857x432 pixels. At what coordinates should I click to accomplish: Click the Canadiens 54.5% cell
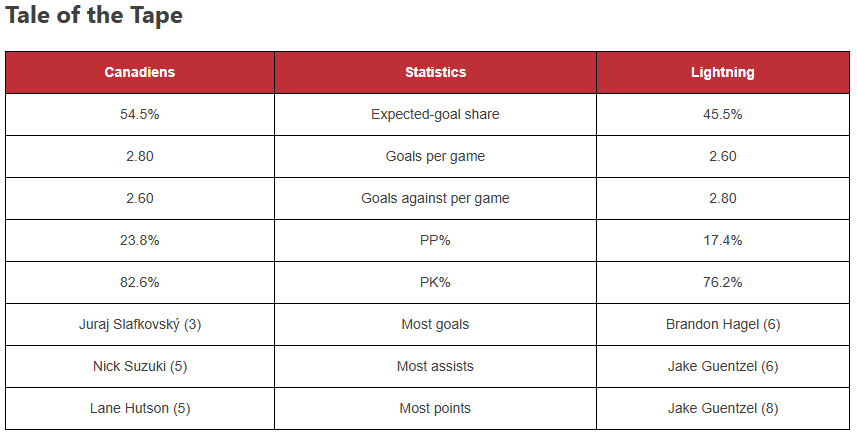tap(140, 114)
